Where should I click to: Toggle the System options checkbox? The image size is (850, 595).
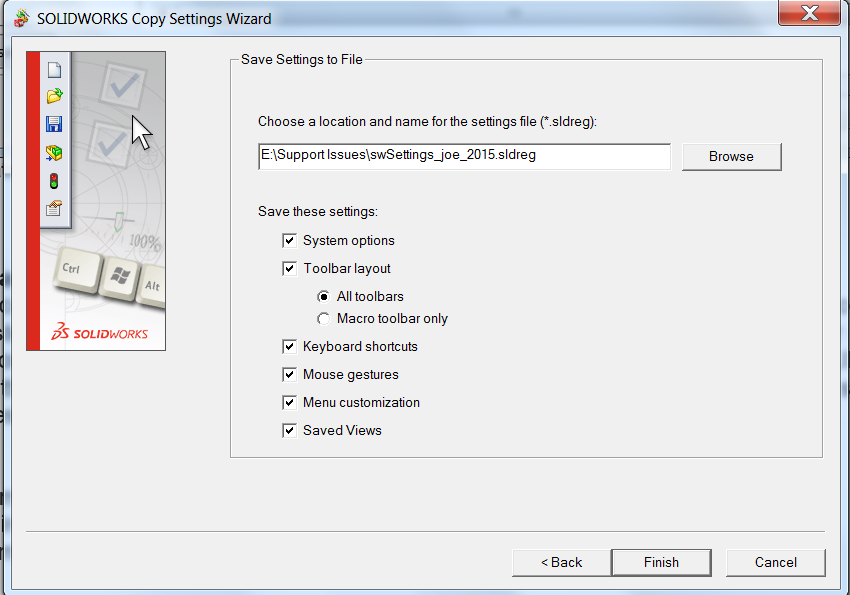(289, 240)
